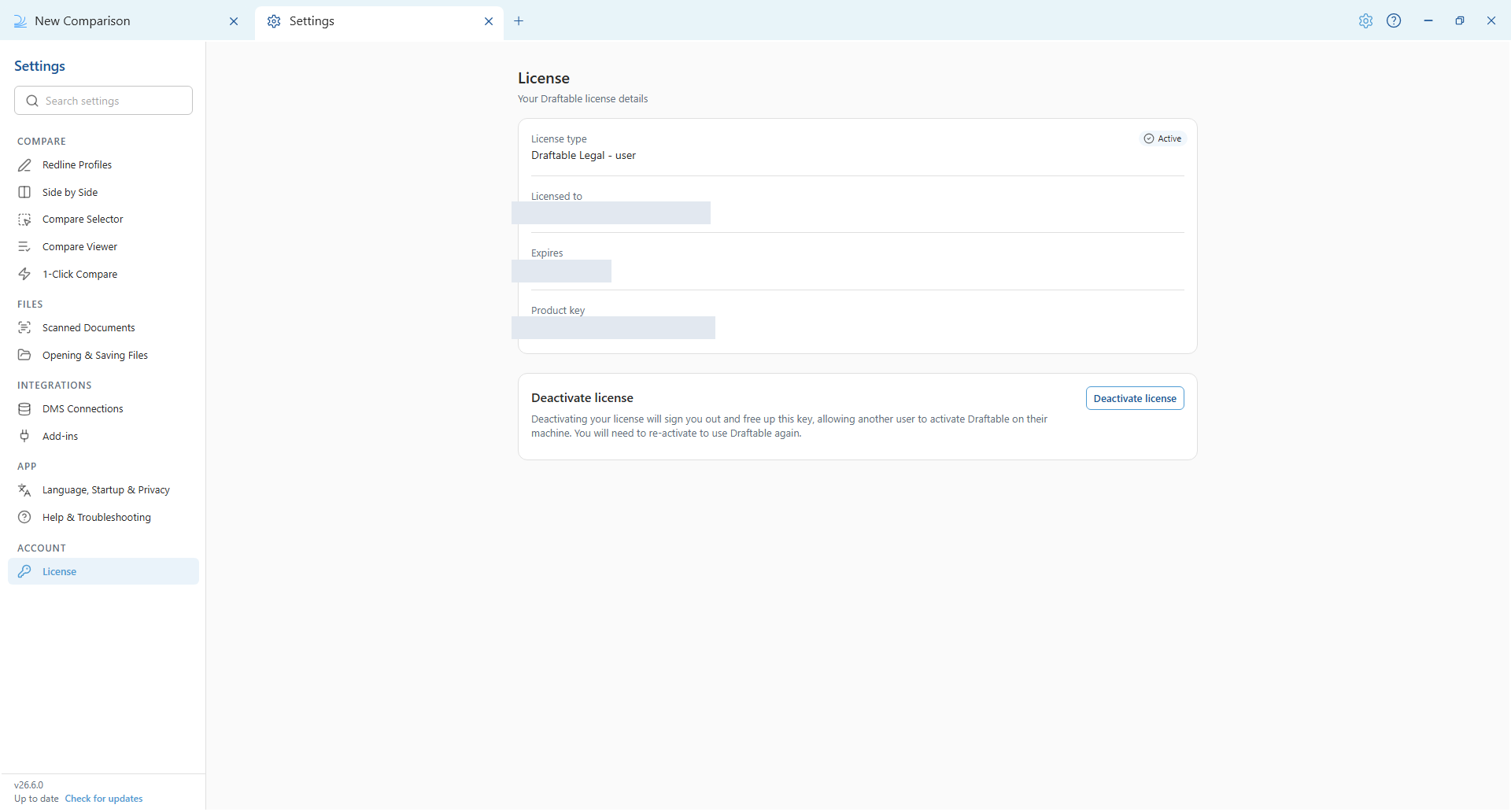Click the Licensed to field value
Viewport: 1511px width, 812px height.
pos(611,213)
